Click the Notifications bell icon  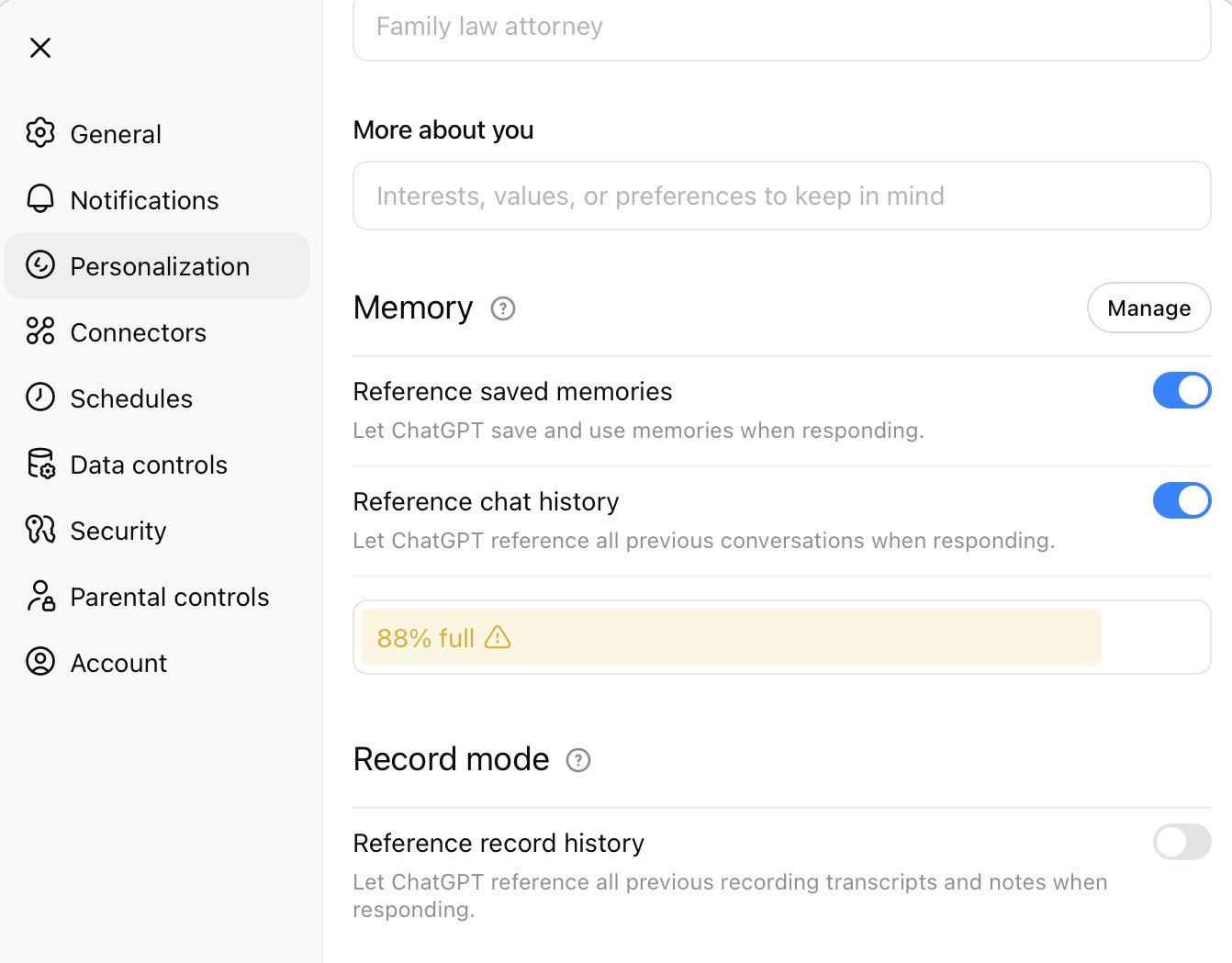(x=40, y=199)
